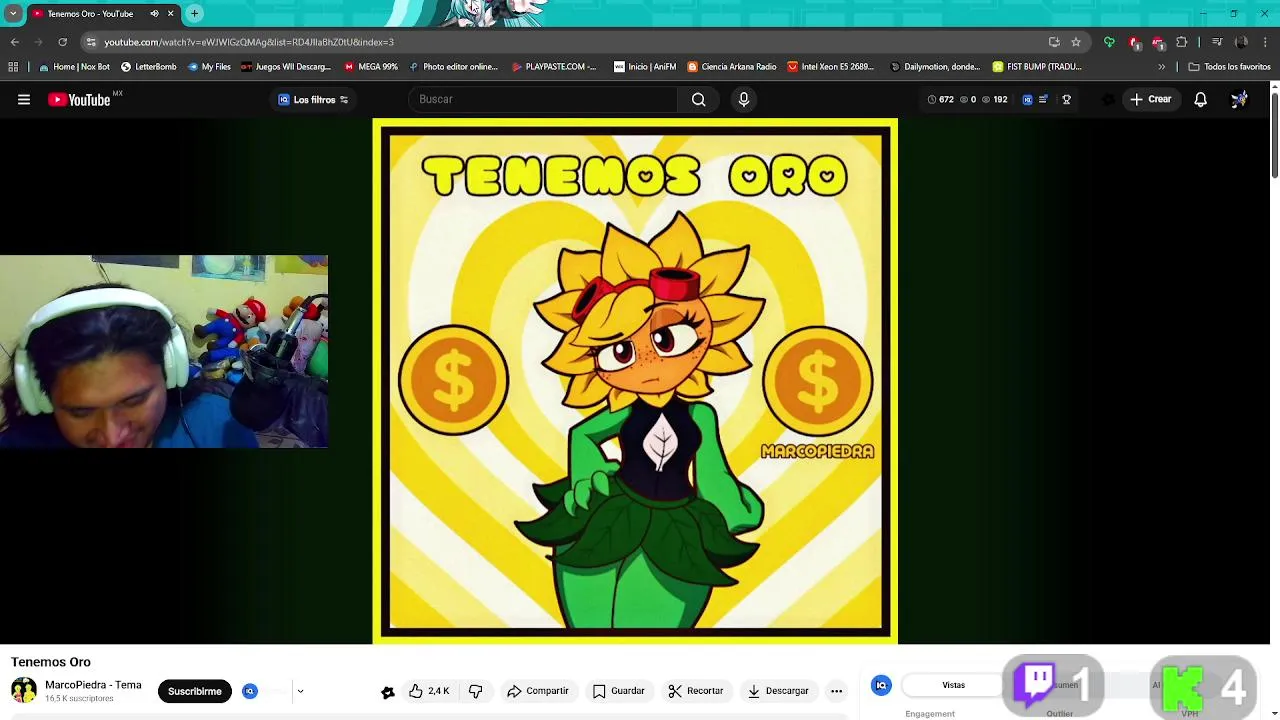
Task: Open MarcoPiedra channel avatar
Action: (x=23, y=690)
